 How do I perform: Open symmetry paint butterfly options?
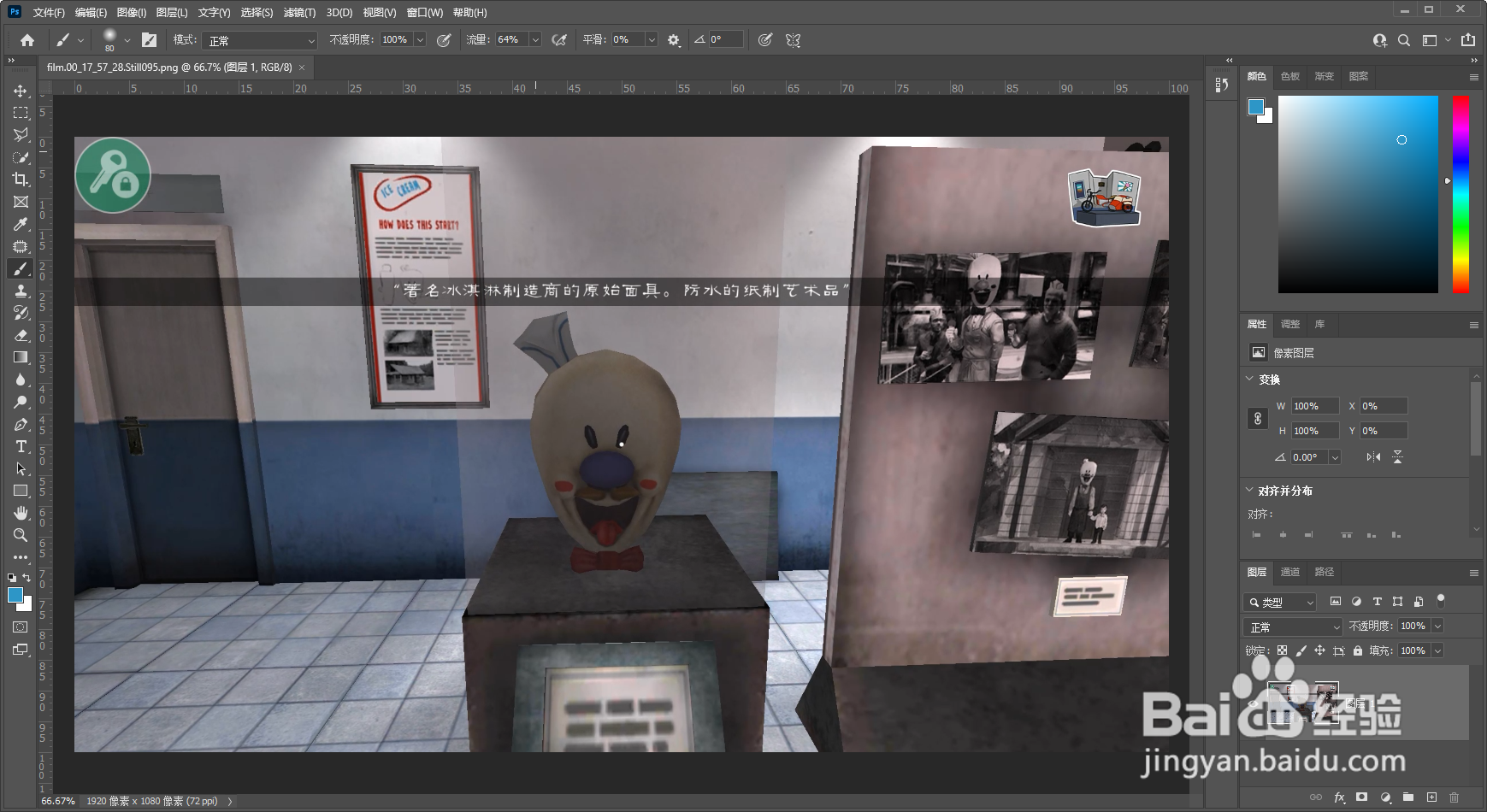click(794, 40)
